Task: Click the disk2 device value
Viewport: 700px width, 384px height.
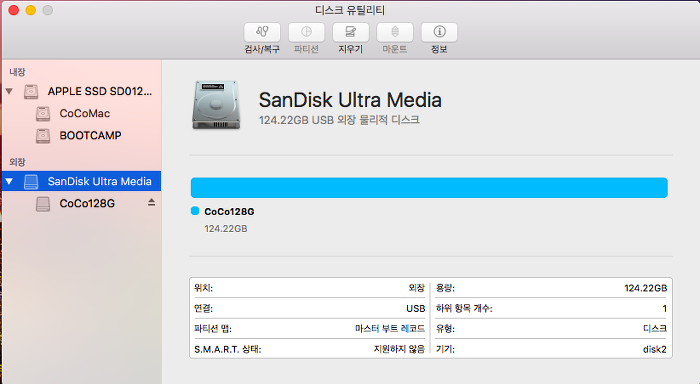Action: tap(654, 349)
